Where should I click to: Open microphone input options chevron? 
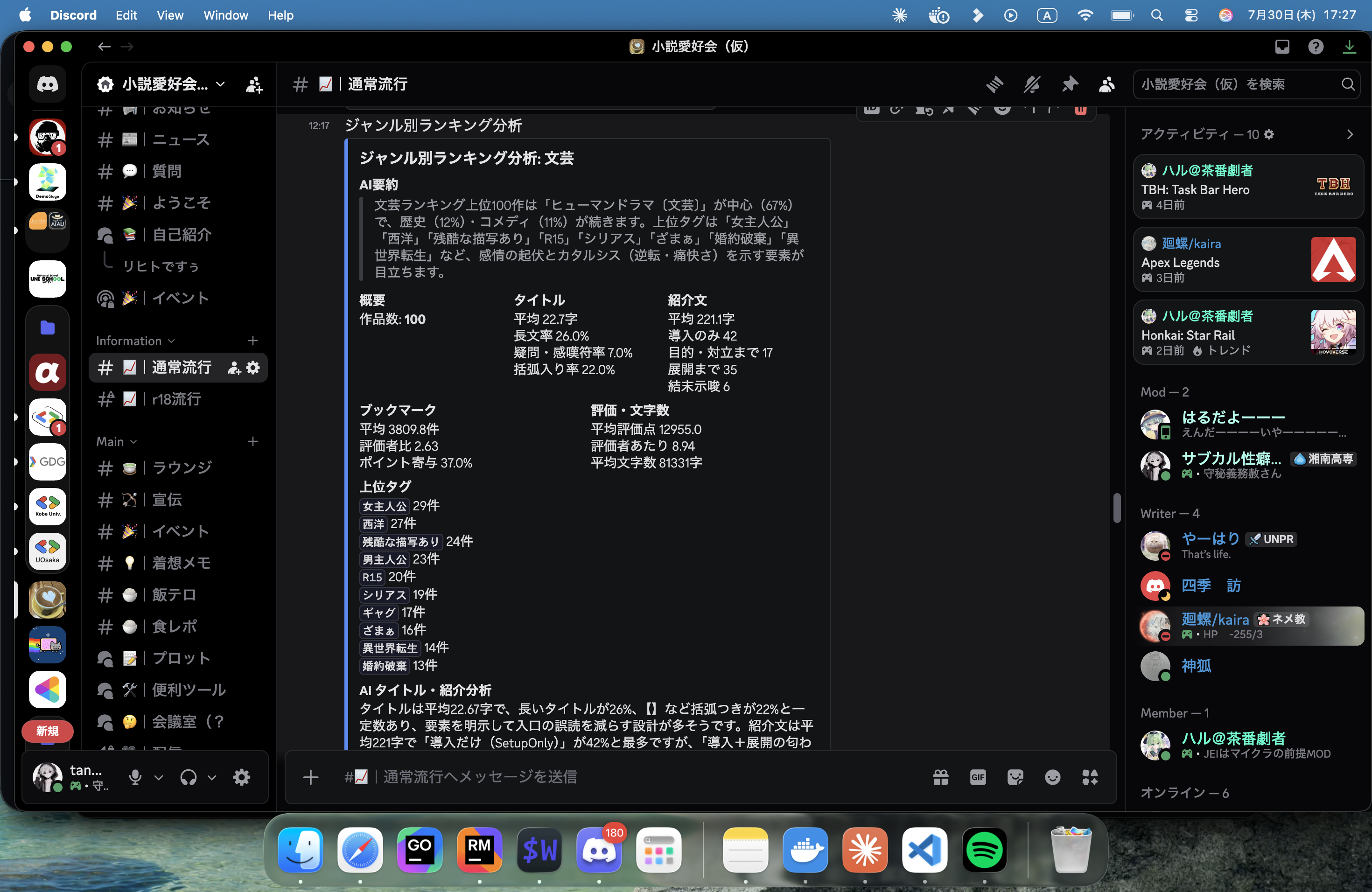coord(159,777)
